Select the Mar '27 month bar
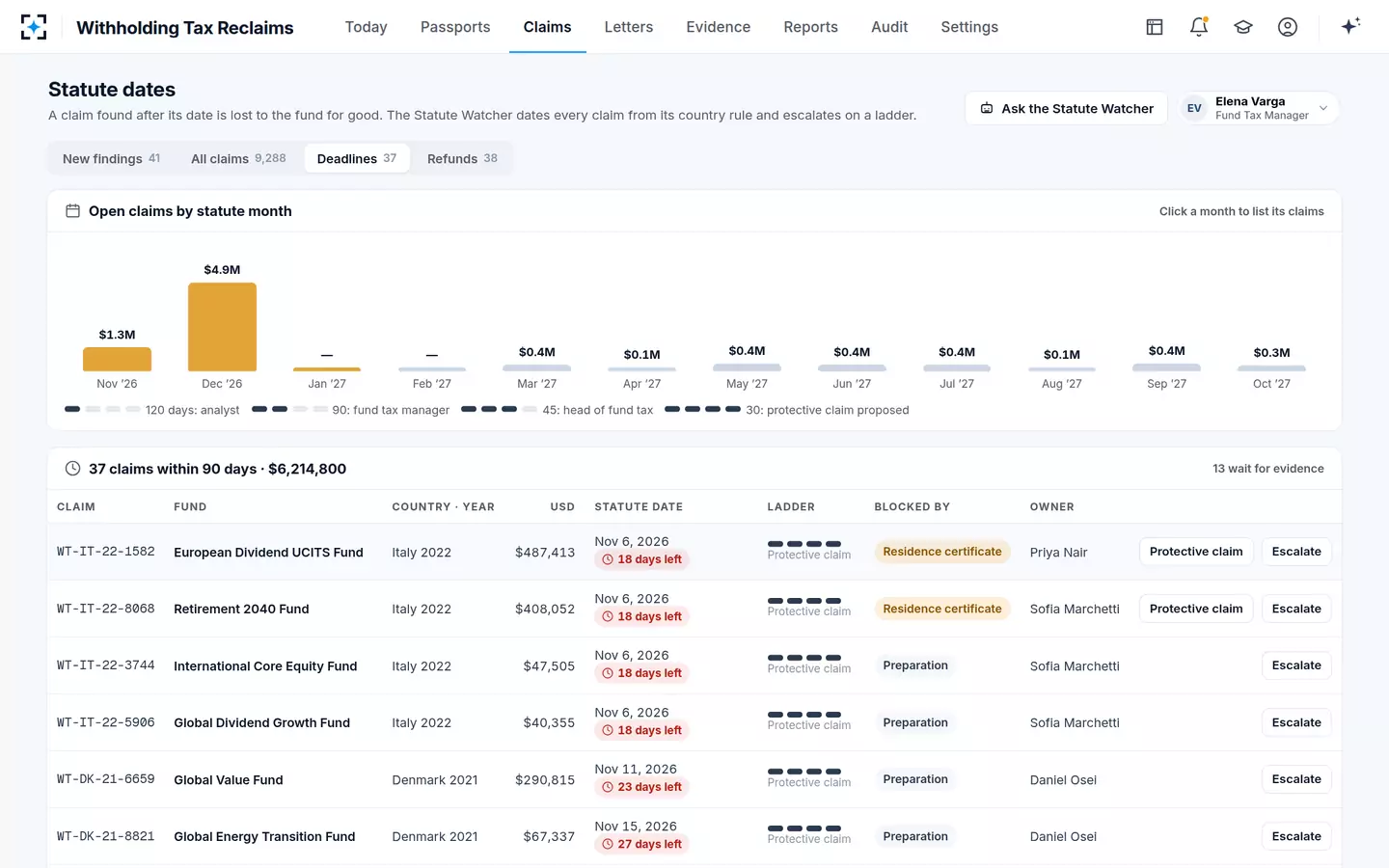Viewport: 1389px width, 868px height. [x=536, y=368]
